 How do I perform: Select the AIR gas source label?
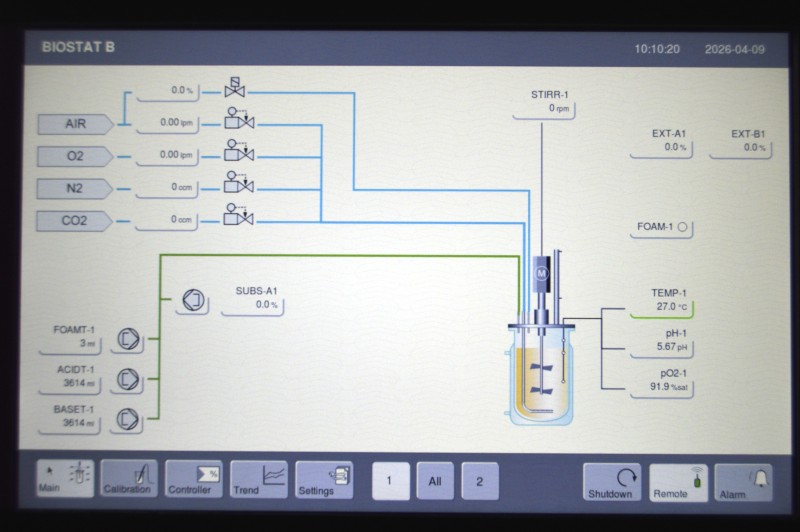(75, 124)
